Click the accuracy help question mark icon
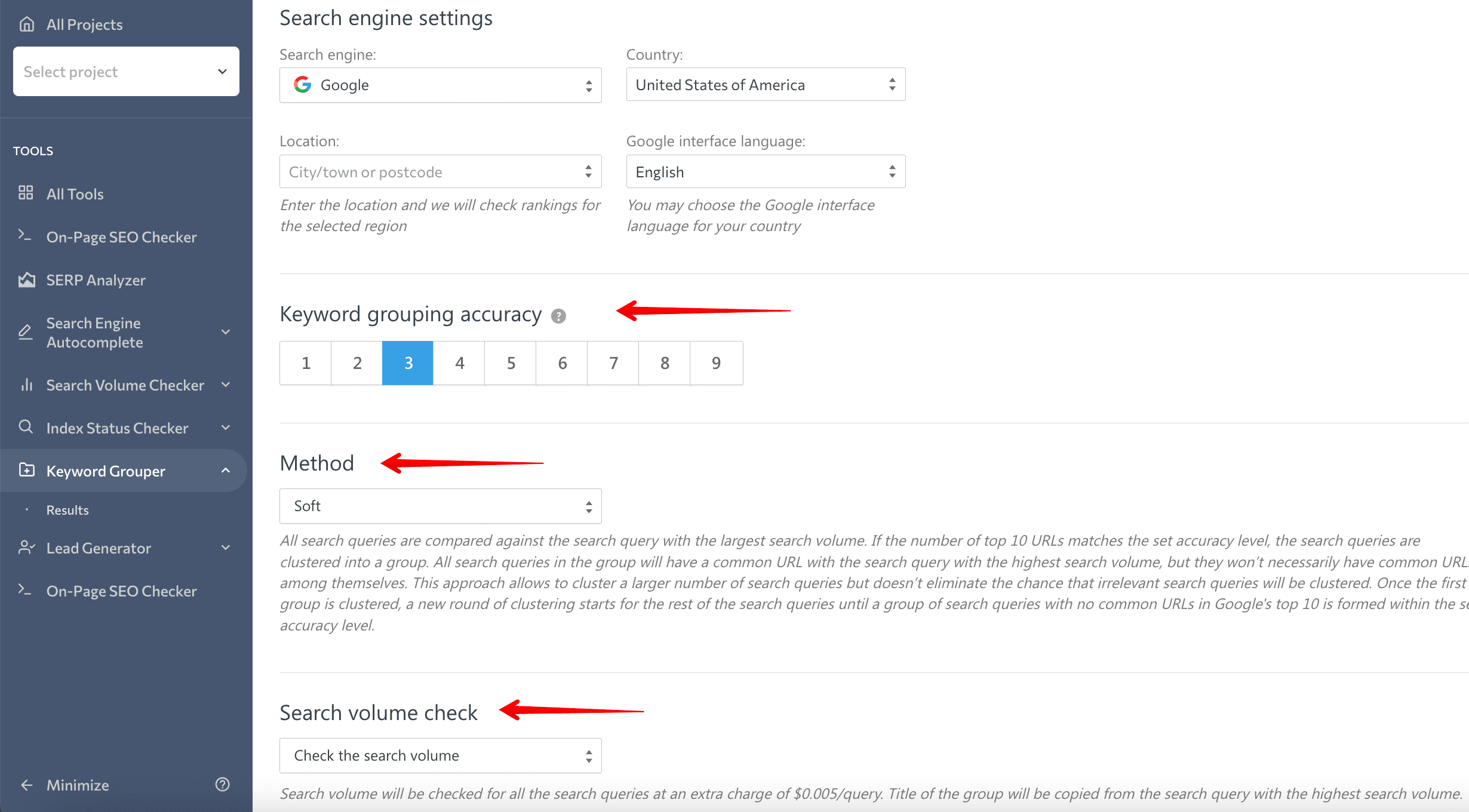Screen dimensions: 1469x812 558,316
